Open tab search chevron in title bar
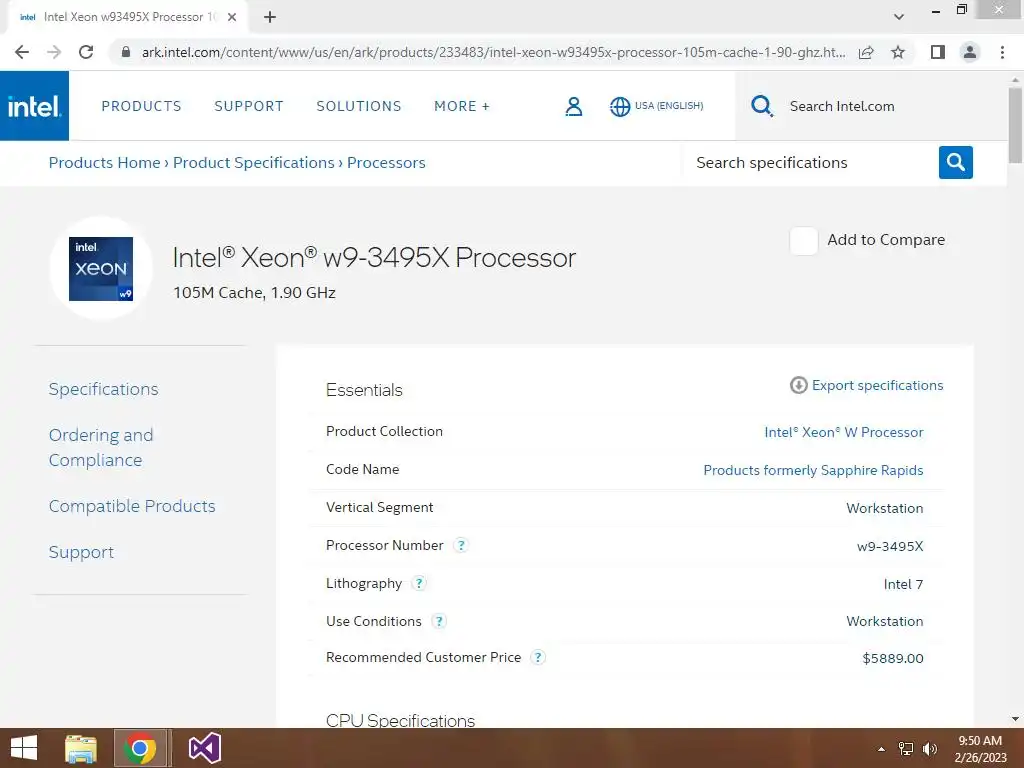Screen dimensions: 1024x768 [899, 17]
